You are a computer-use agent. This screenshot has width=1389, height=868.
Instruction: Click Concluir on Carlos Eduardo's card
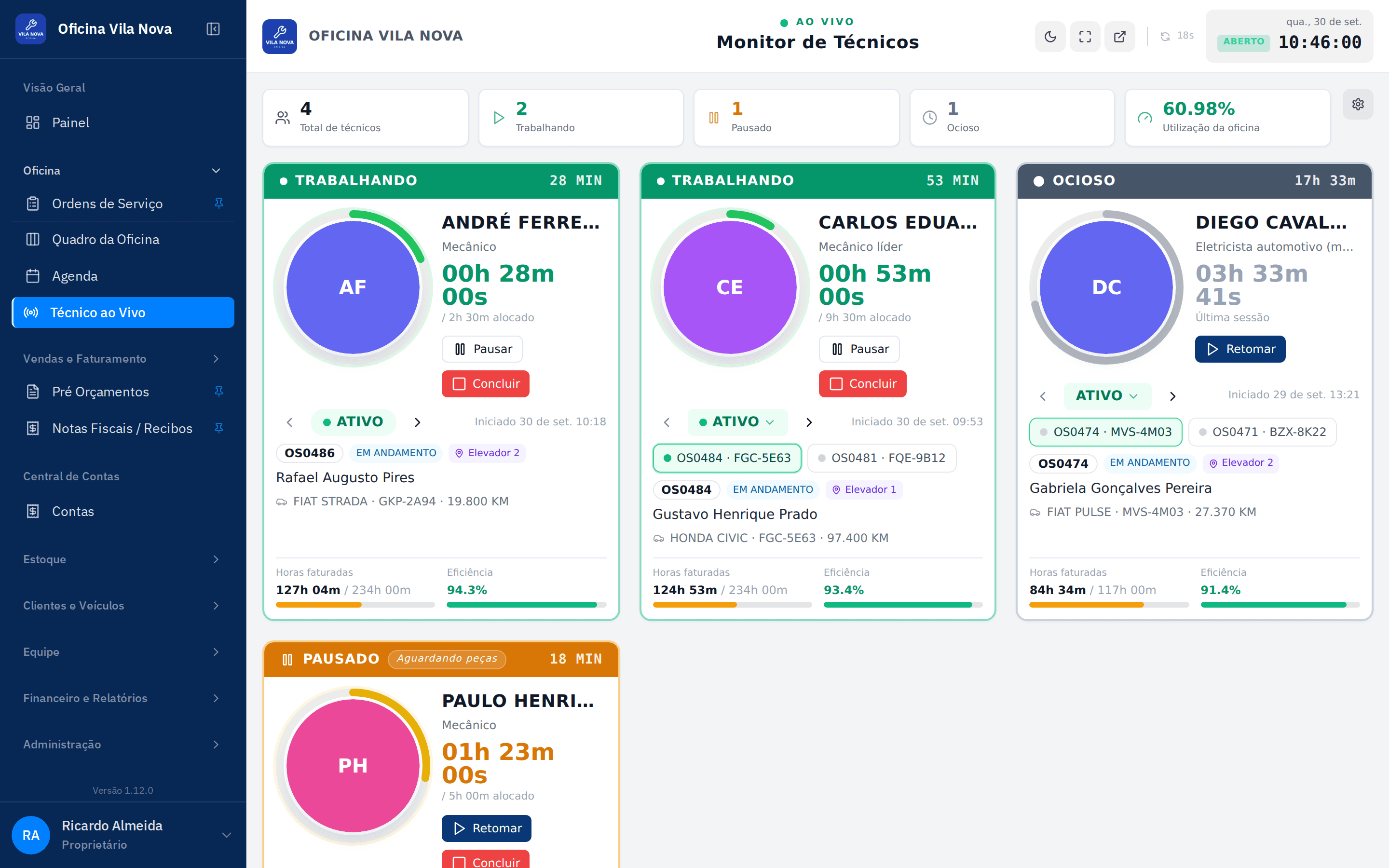pos(862,383)
